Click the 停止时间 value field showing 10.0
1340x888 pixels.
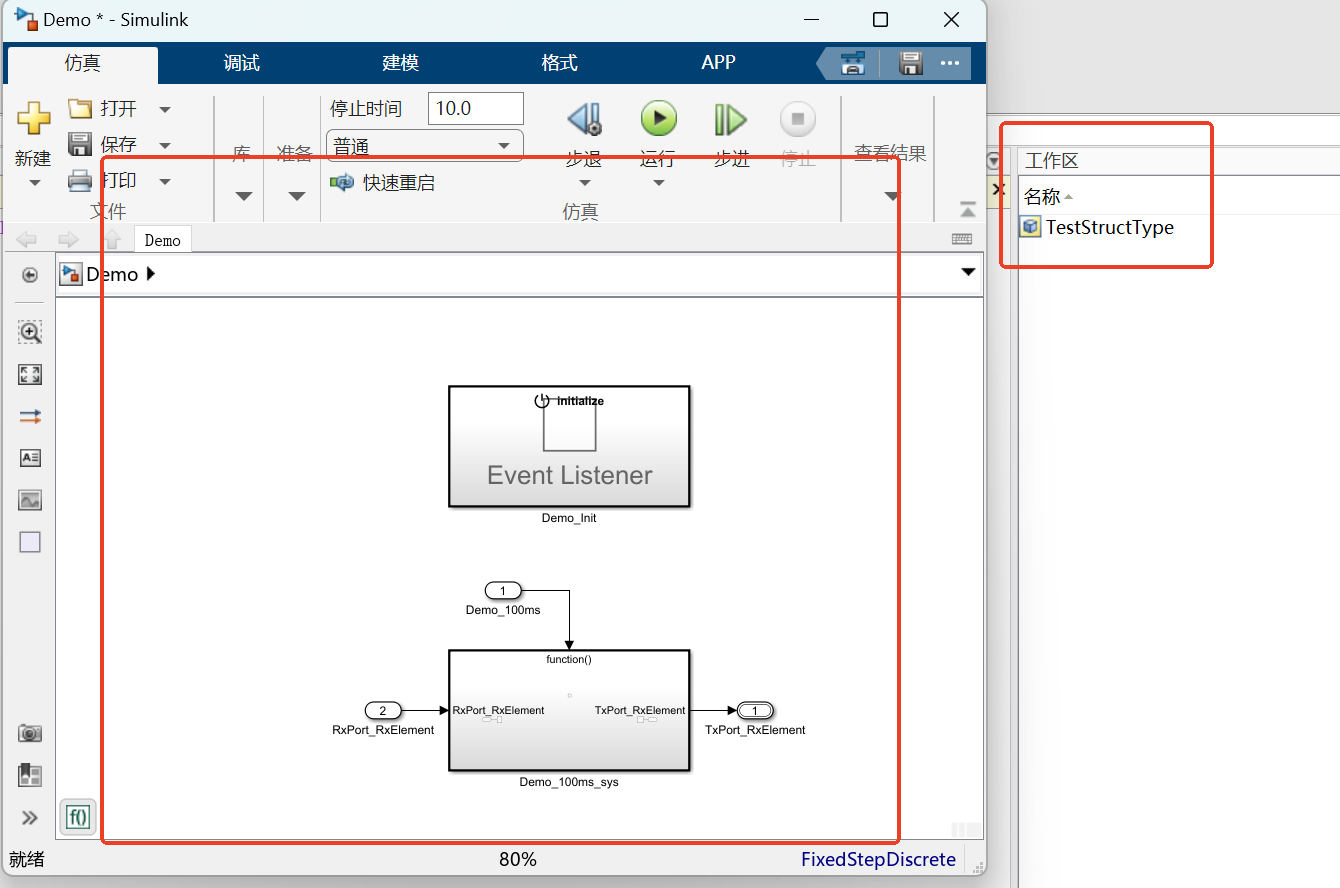[x=475, y=108]
